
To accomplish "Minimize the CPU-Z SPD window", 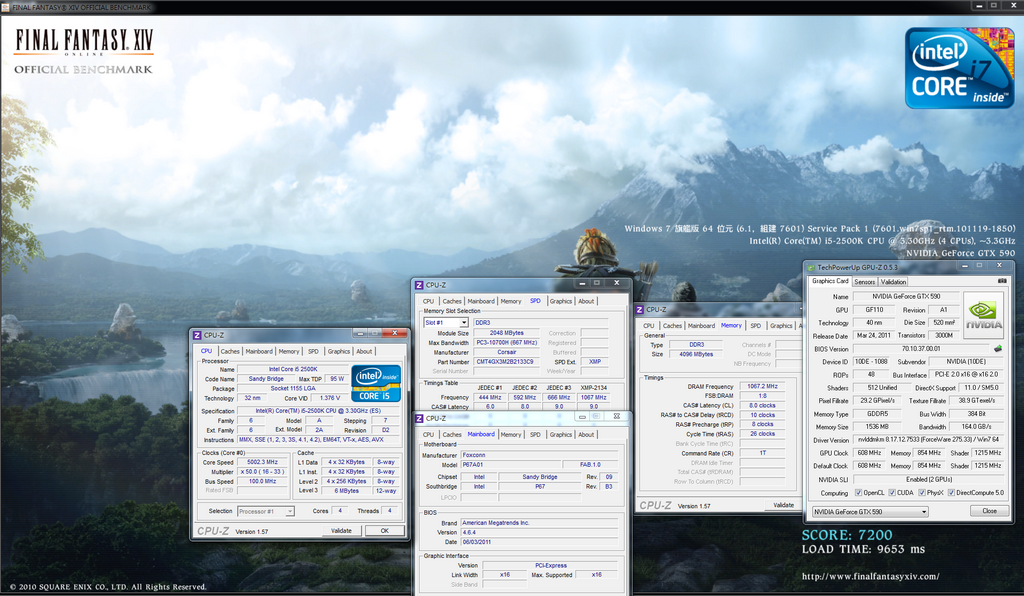I will (x=582, y=283).
